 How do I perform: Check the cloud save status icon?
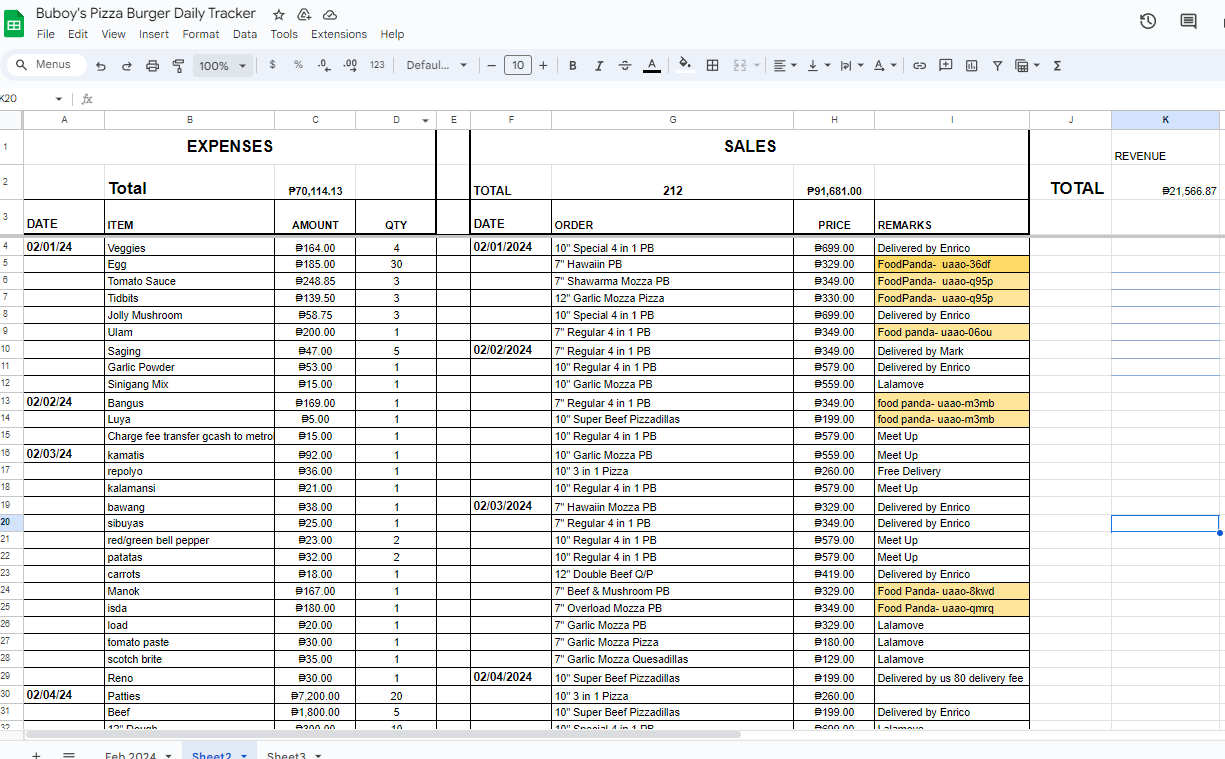(330, 14)
